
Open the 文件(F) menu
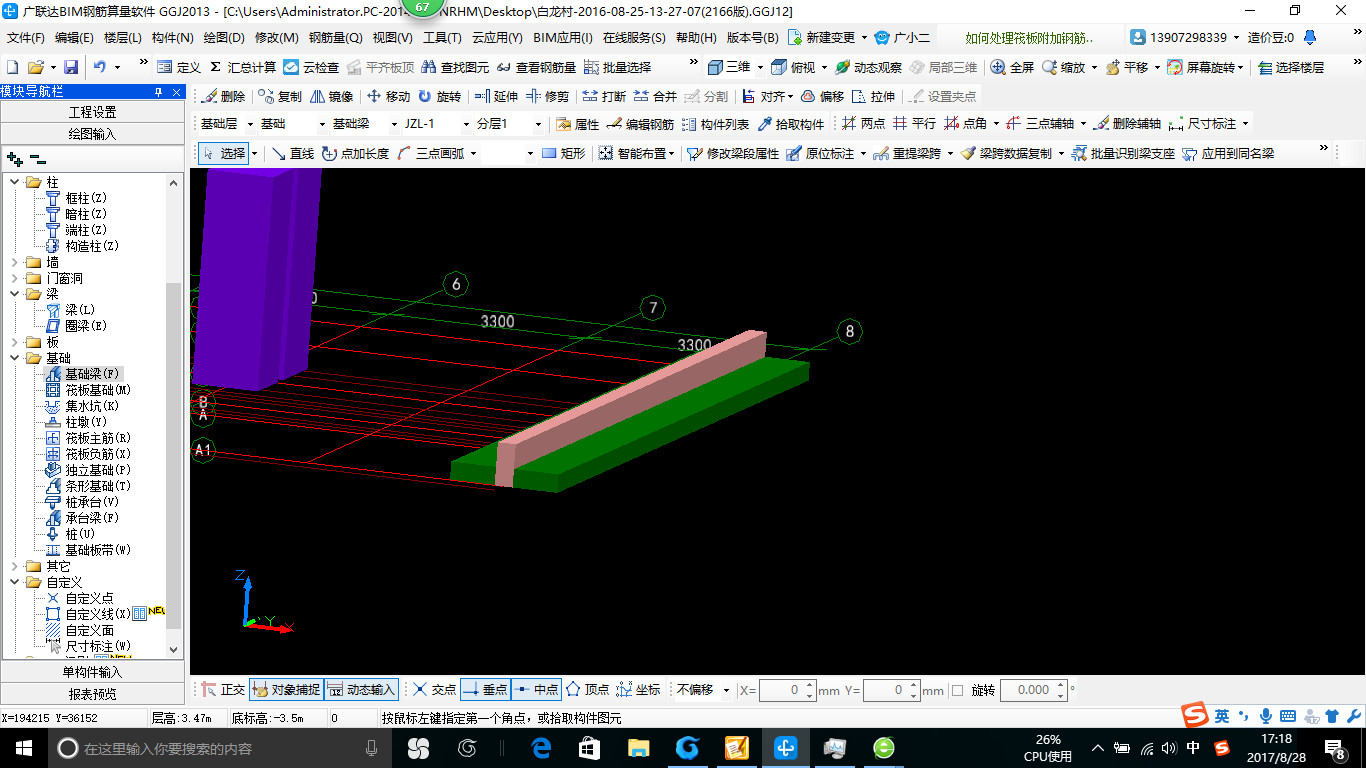(25, 38)
